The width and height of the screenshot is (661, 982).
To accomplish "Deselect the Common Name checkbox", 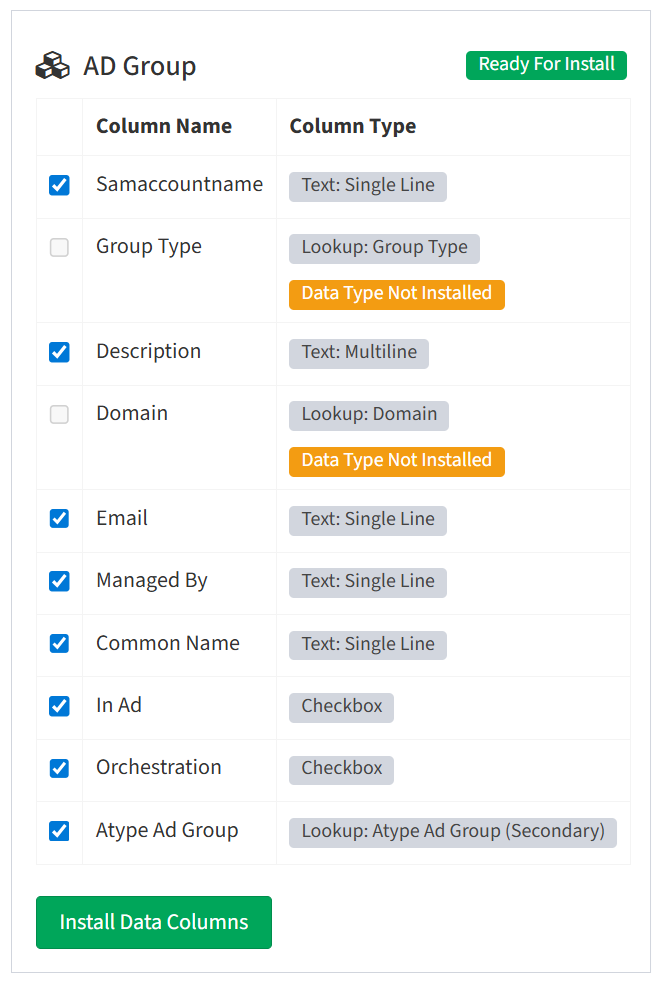I will [60, 643].
